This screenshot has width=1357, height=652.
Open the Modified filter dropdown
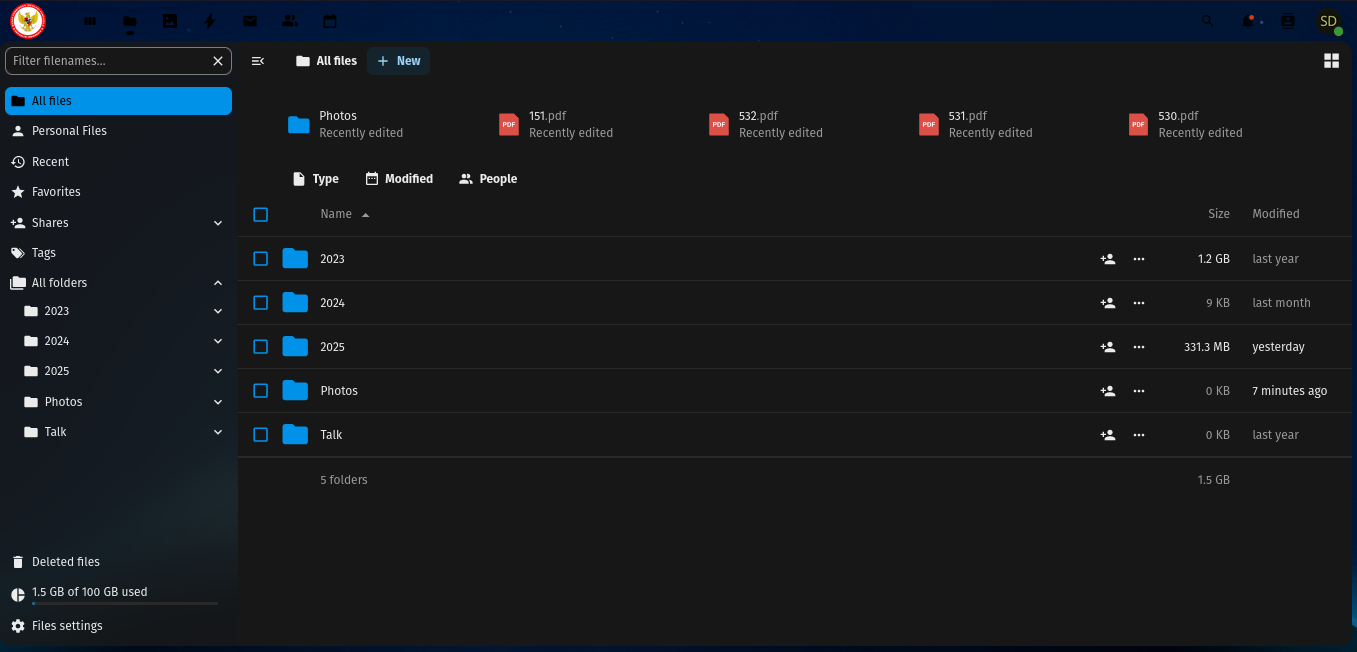tap(399, 179)
